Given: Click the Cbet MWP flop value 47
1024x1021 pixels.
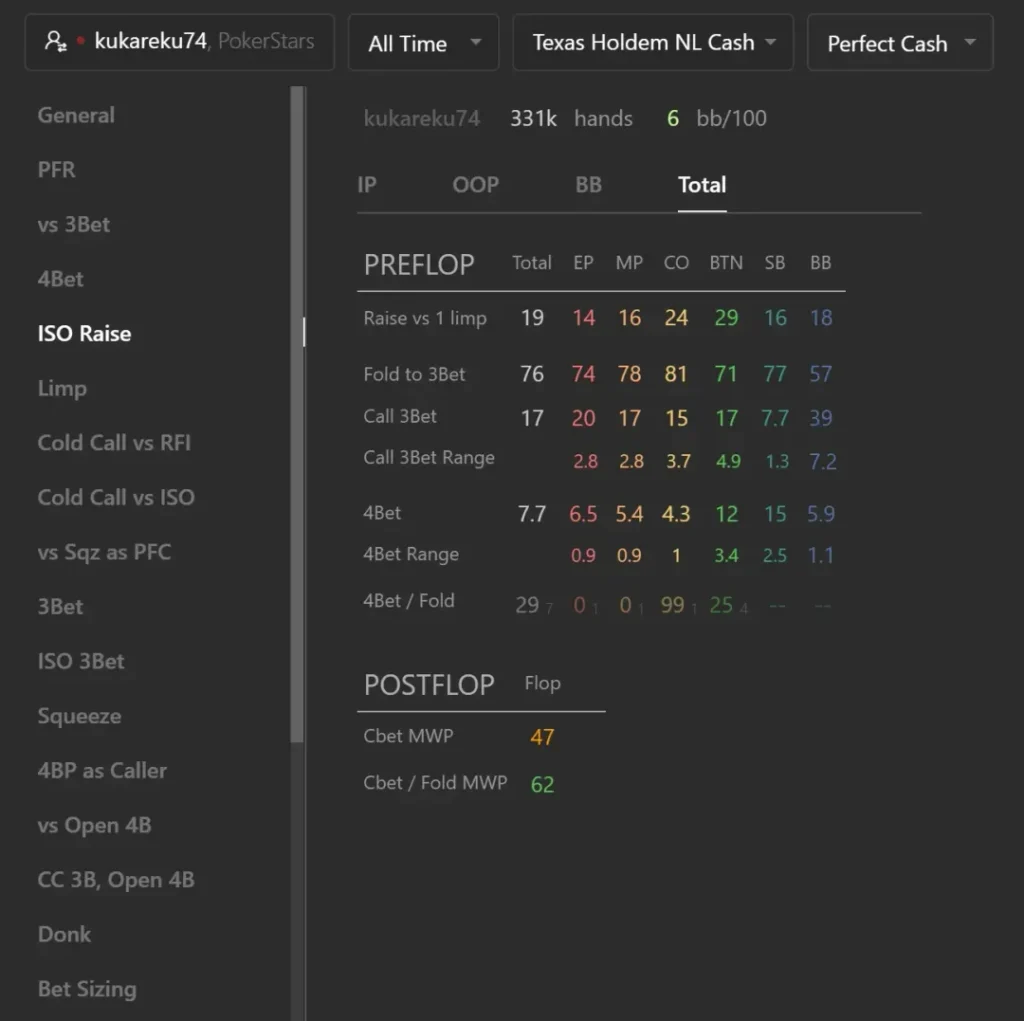Looking at the screenshot, I should (x=542, y=737).
